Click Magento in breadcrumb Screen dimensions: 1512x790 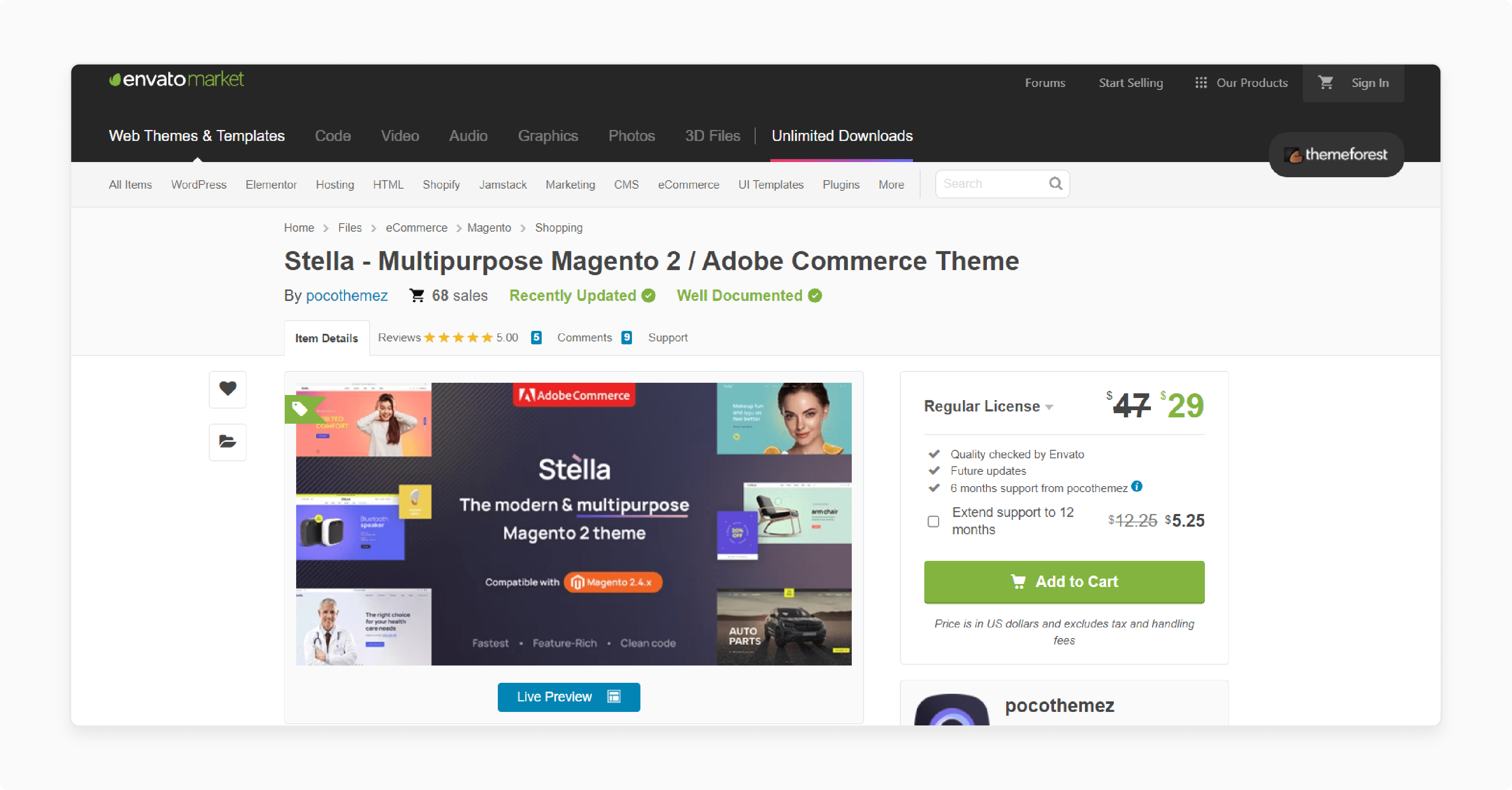click(x=489, y=228)
